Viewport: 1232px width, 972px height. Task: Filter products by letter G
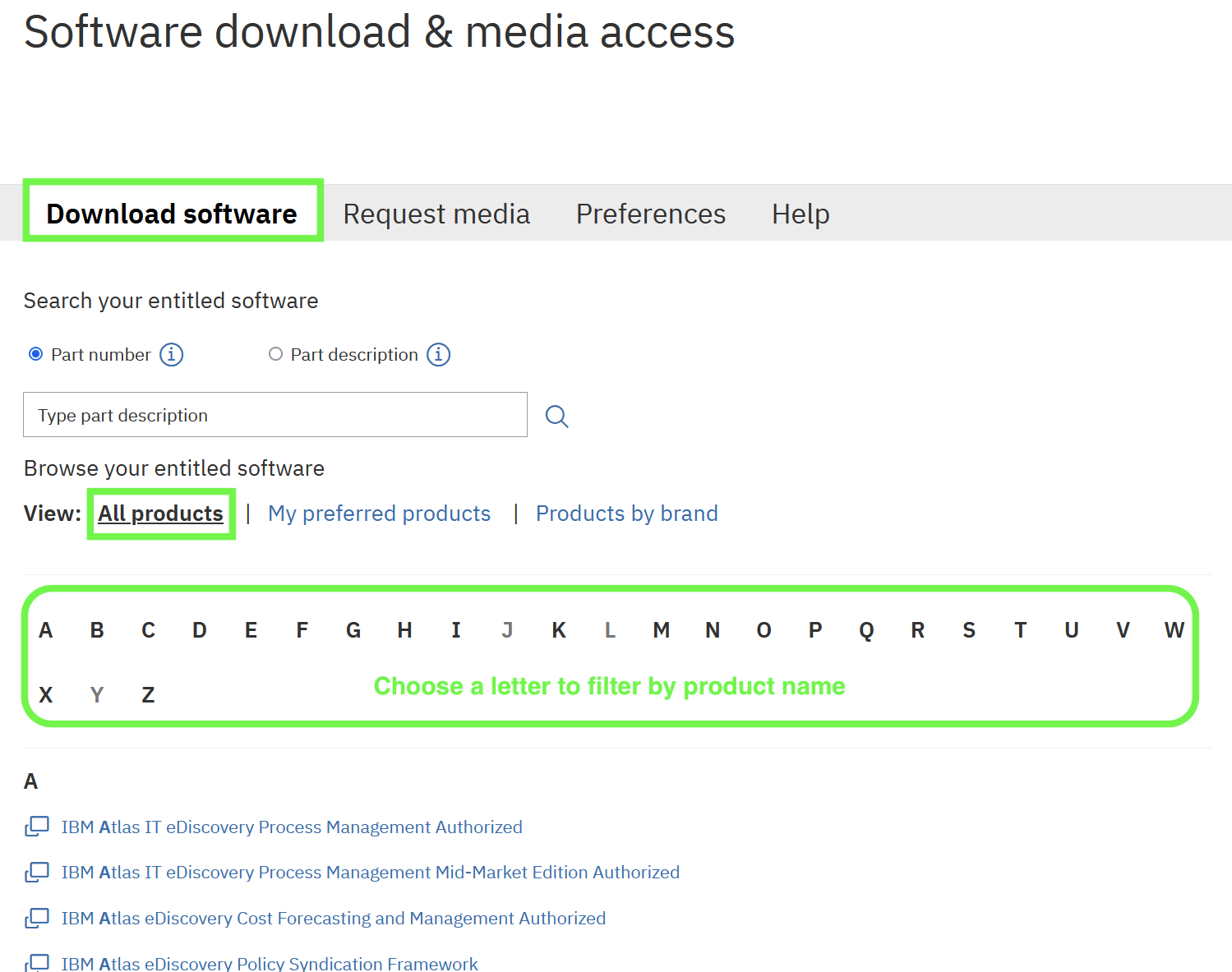[353, 630]
